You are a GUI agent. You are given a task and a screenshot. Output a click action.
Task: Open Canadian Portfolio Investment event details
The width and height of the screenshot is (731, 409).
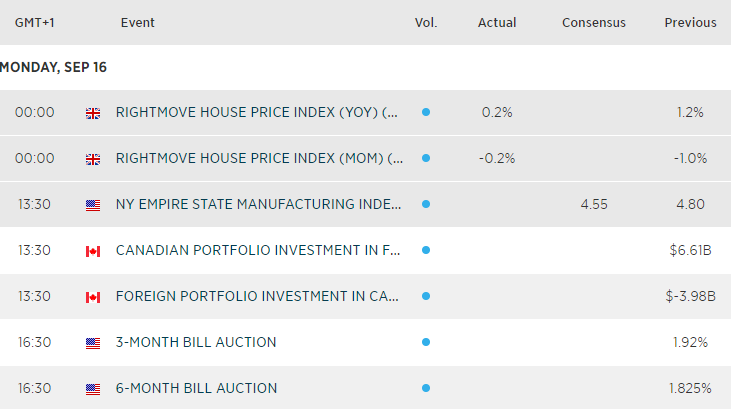[259, 251]
